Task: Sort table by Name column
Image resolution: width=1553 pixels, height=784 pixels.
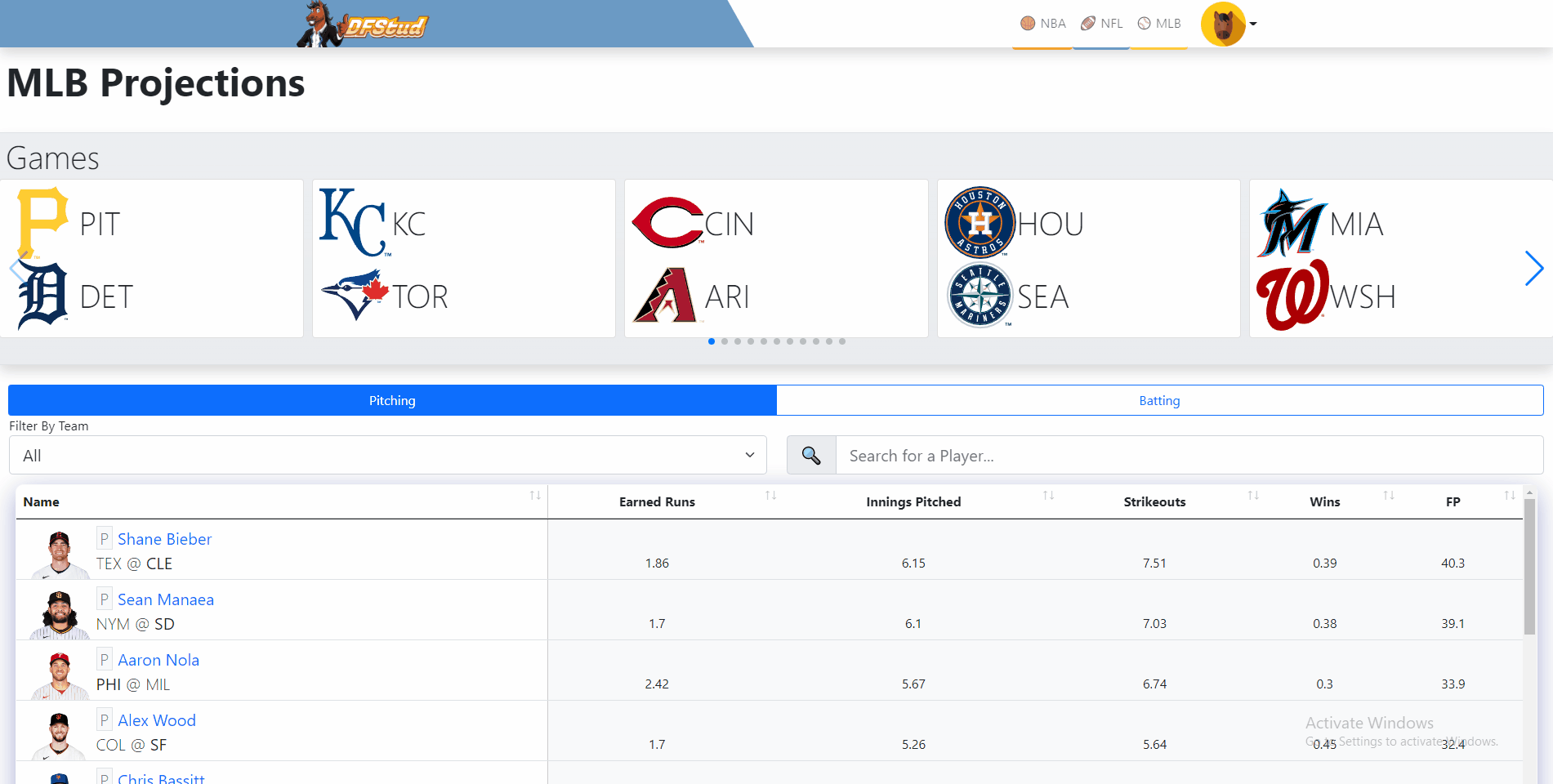Action: pyautogui.click(x=282, y=501)
